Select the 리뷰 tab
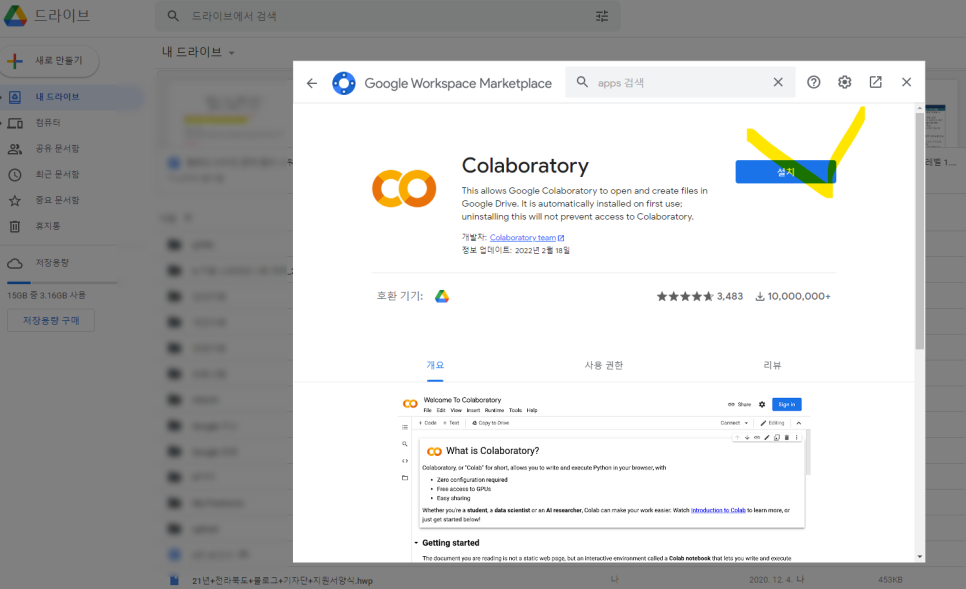This screenshot has height=589, width=966. tap(772, 365)
